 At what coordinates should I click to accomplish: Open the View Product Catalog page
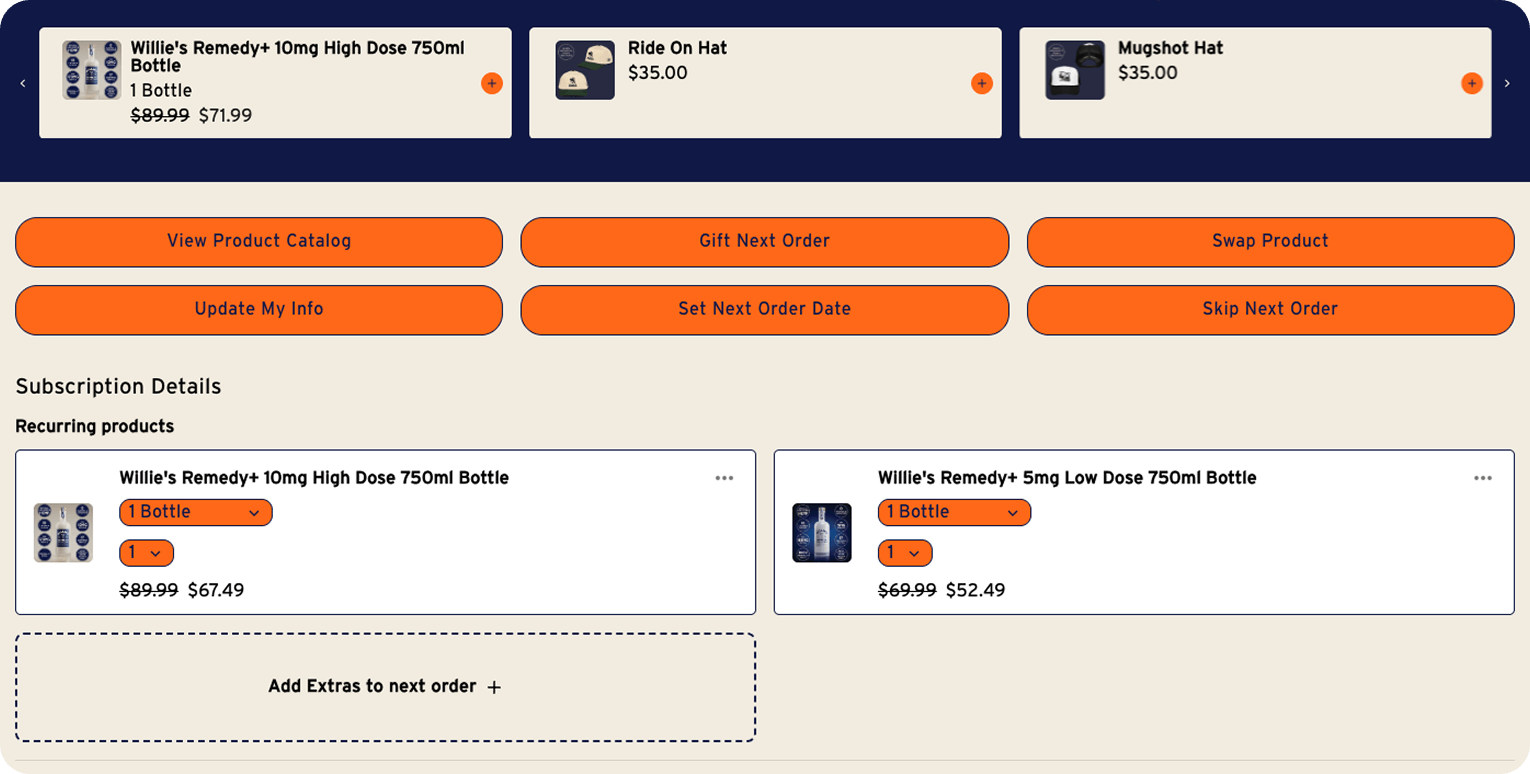pyautogui.click(x=259, y=242)
